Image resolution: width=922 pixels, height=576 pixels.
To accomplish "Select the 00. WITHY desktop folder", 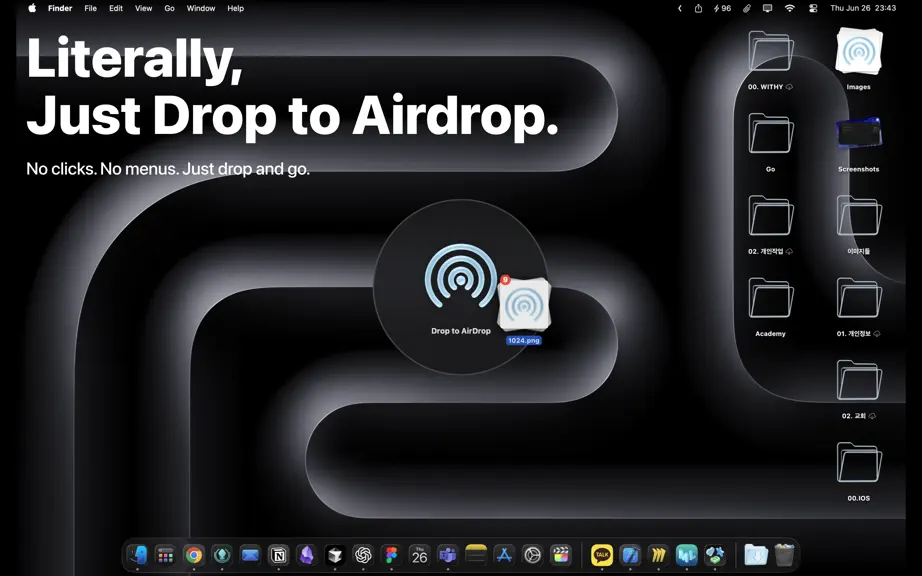I will click(x=770, y=60).
